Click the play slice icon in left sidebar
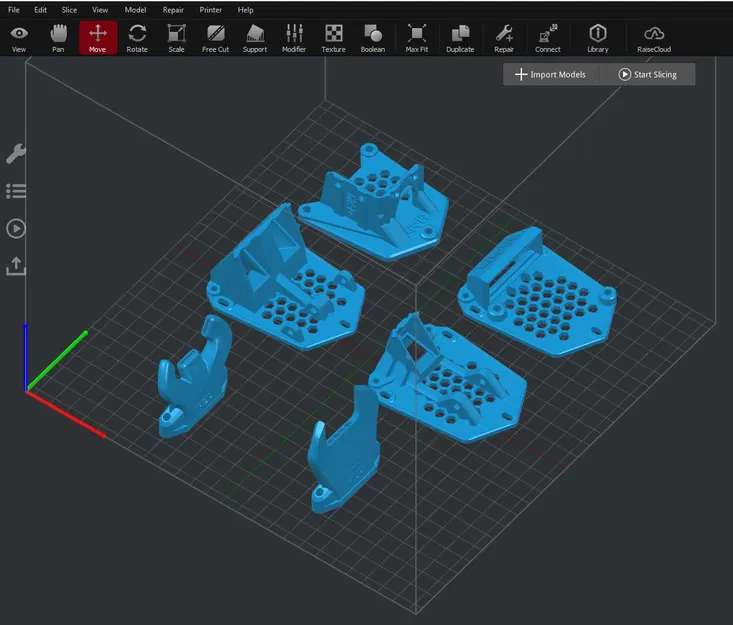Image resolution: width=733 pixels, height=625 pixels. tap(16, 229)
